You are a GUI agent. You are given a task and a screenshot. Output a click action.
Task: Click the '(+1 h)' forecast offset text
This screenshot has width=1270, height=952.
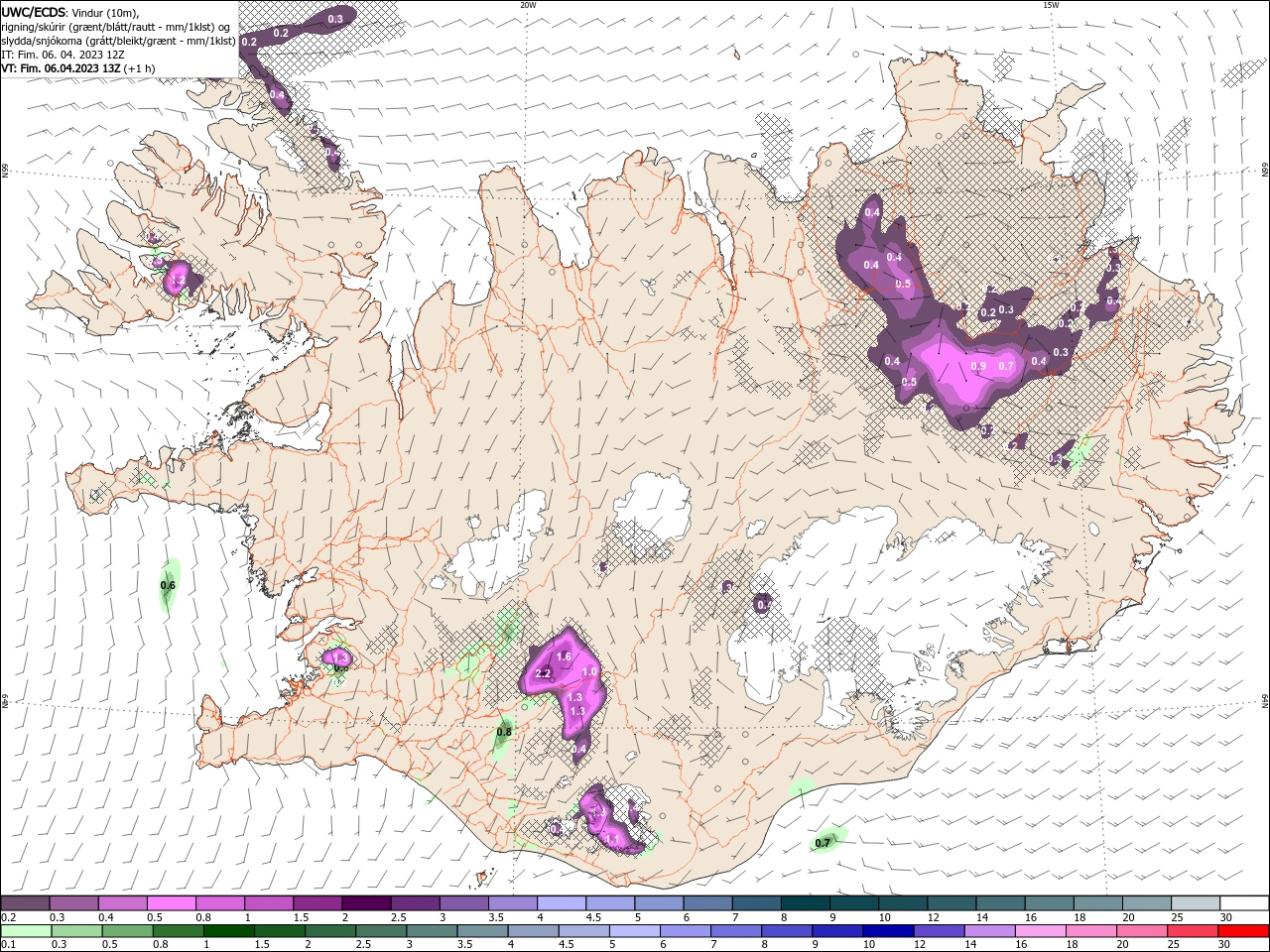pos(140,68)
